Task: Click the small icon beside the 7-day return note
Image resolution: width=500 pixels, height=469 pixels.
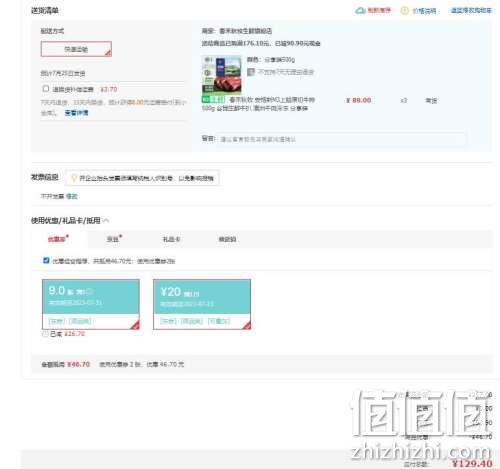Action: [251, 72]
